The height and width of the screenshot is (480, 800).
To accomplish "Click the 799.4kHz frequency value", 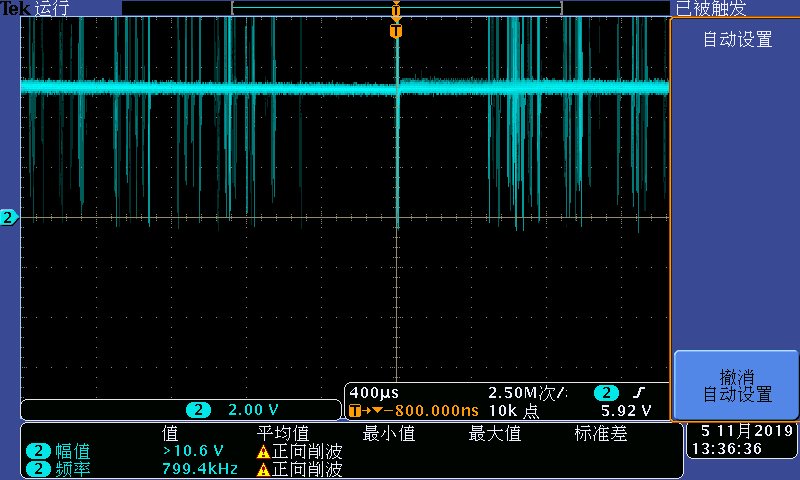I will 199,469.
